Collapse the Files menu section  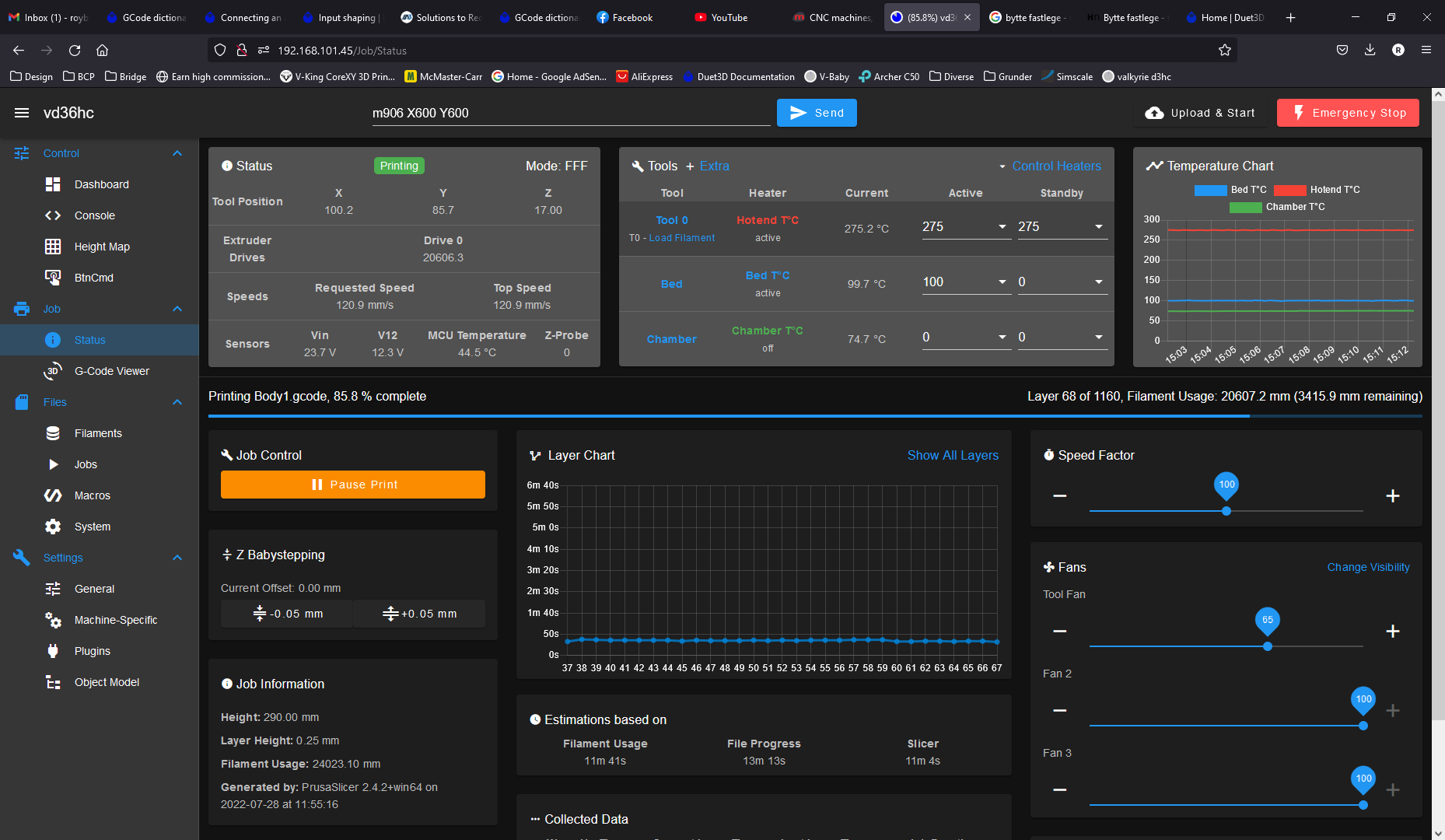point(177,402)
